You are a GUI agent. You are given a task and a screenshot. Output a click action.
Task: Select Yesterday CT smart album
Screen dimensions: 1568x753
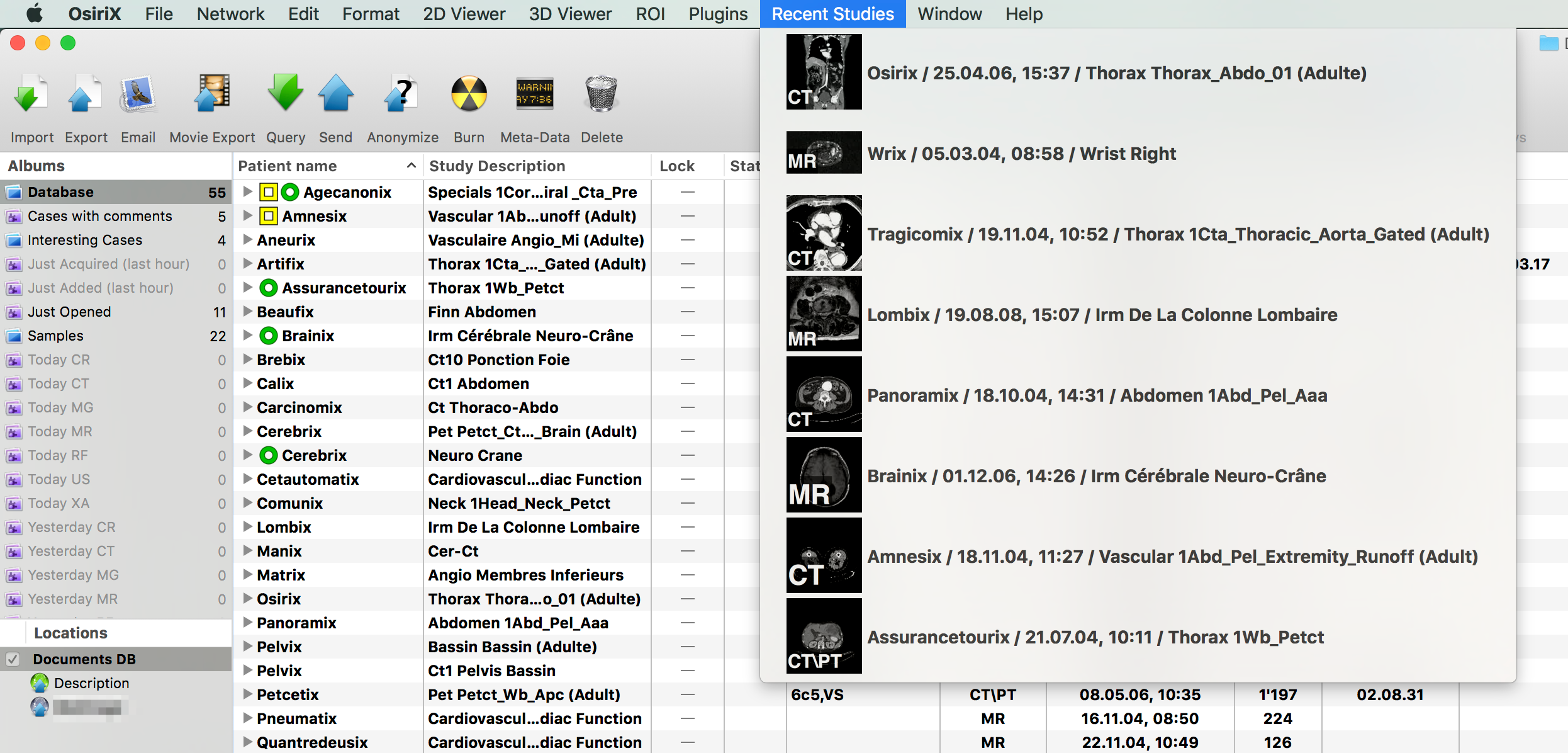(116, 551)
